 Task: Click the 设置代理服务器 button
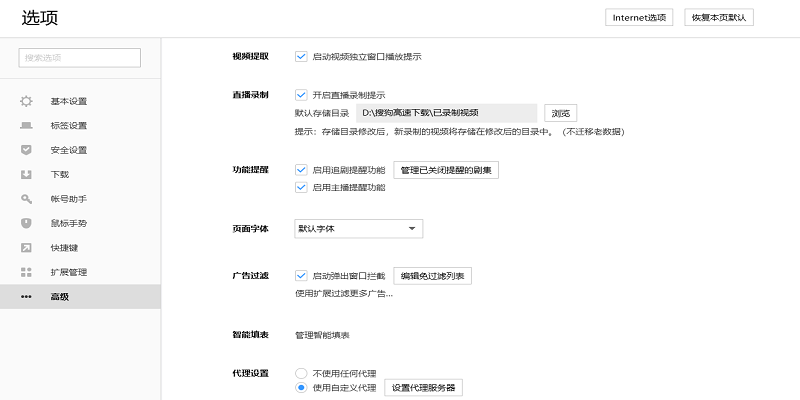pos(424,388)
